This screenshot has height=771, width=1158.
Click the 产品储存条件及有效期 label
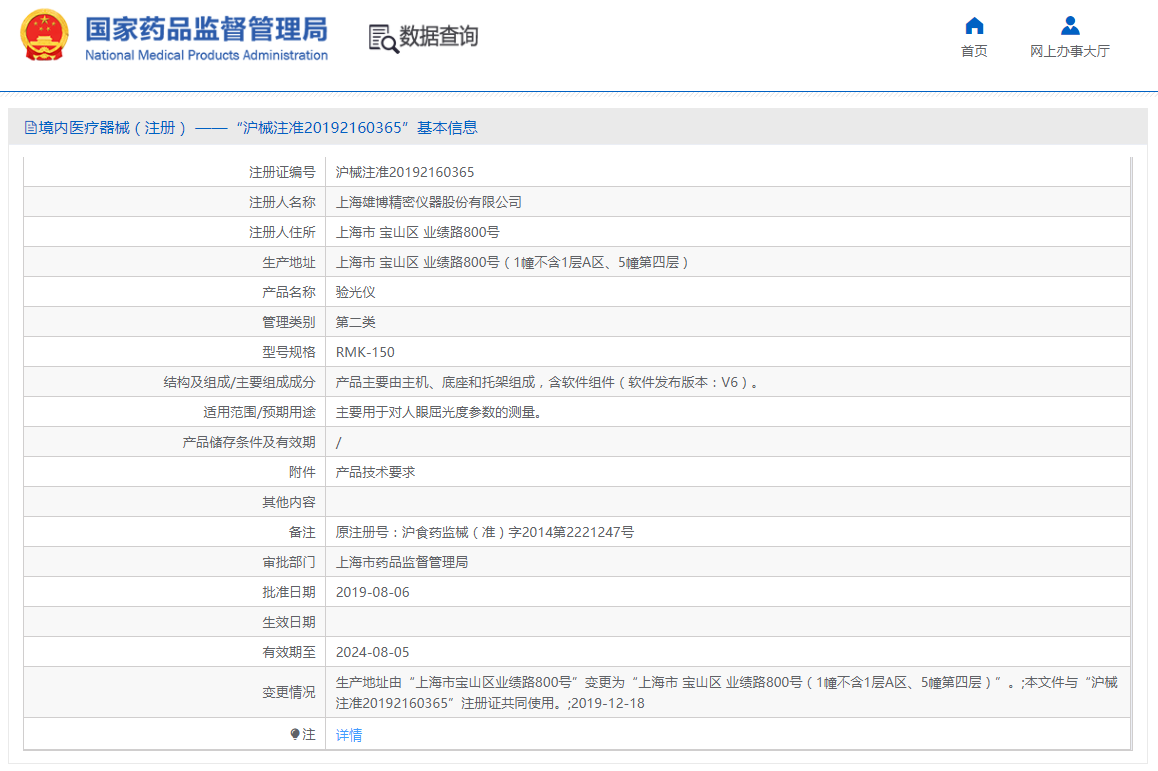(x=249, y=442)
